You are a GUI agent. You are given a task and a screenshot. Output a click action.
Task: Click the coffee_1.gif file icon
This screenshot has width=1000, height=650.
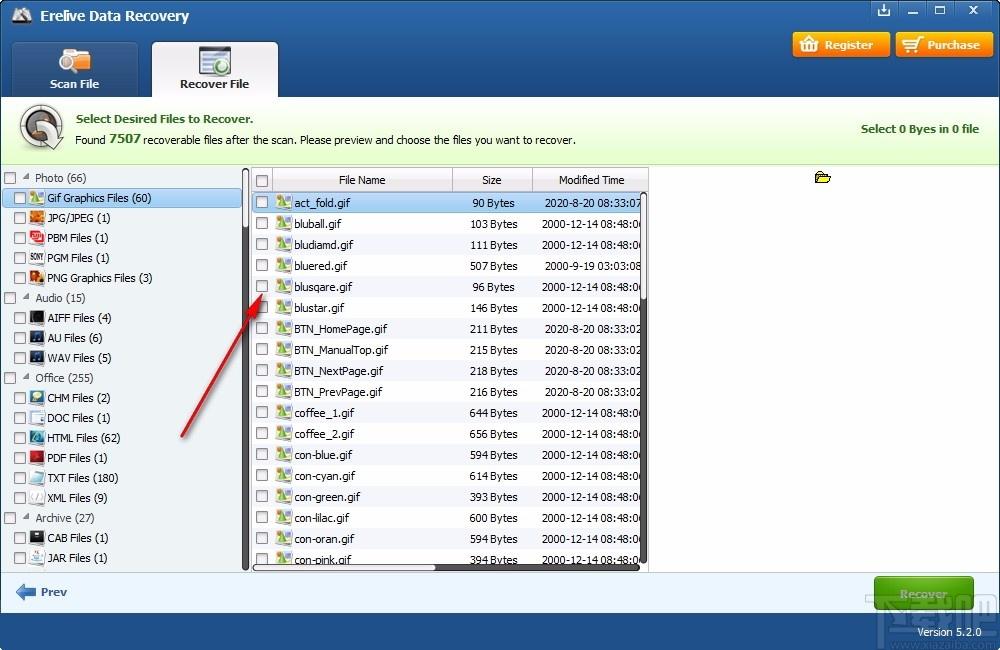pos(284,413)
